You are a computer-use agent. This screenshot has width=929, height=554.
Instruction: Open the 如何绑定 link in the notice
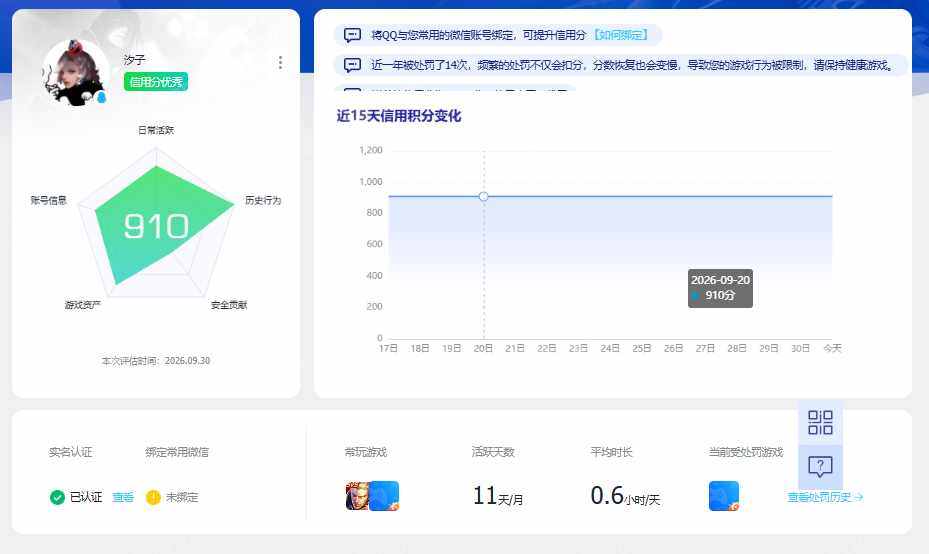(x=620, y=35)
